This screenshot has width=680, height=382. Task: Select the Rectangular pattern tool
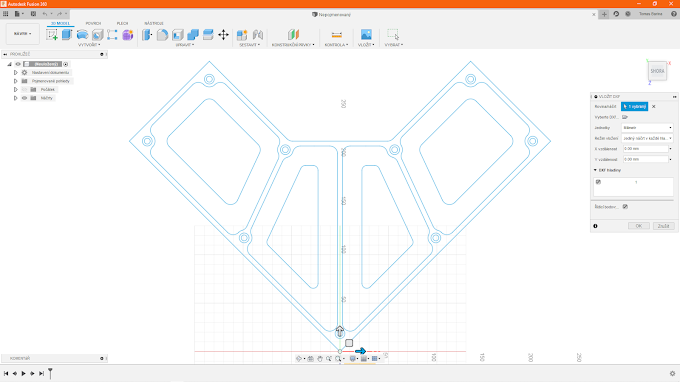(x=112, y=35)
